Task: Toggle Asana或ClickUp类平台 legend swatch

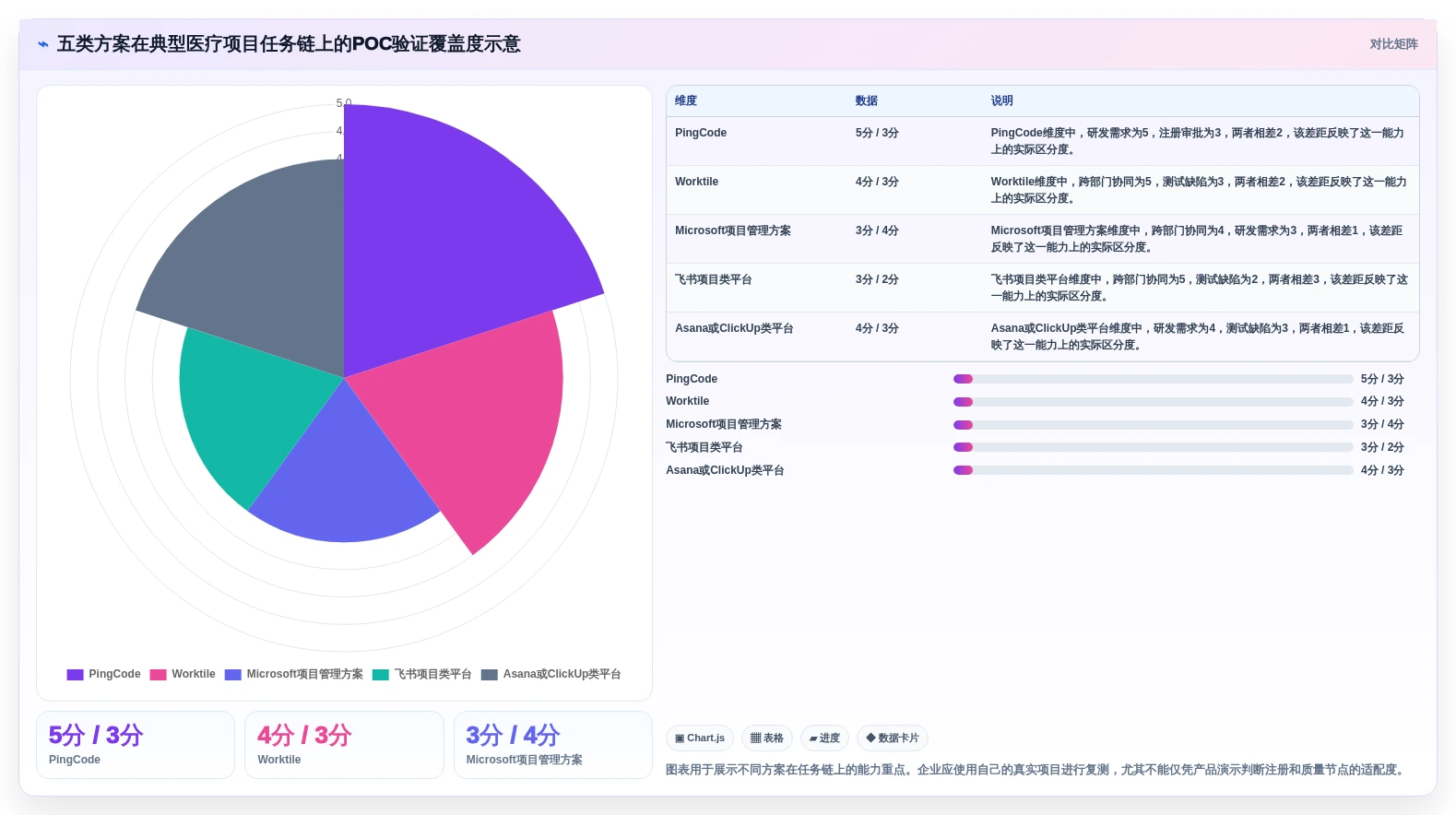Action: (x=490, y=675)
